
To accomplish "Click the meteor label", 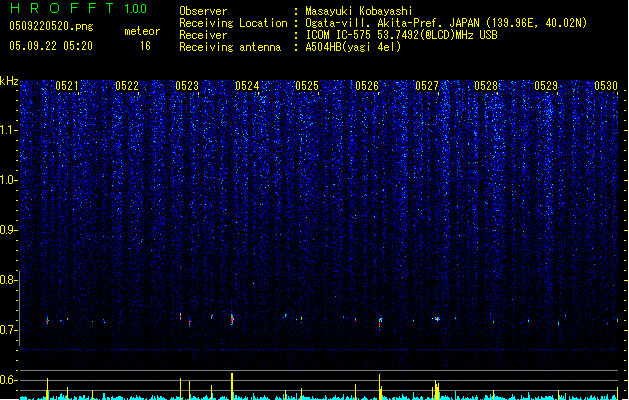I will click(x=142, y=31).
